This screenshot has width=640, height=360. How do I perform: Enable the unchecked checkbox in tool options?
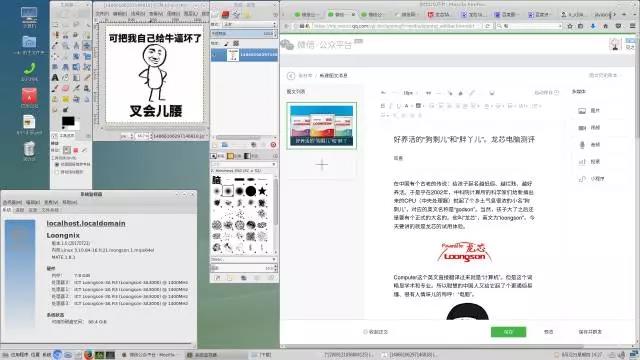[x=57, y=172]
